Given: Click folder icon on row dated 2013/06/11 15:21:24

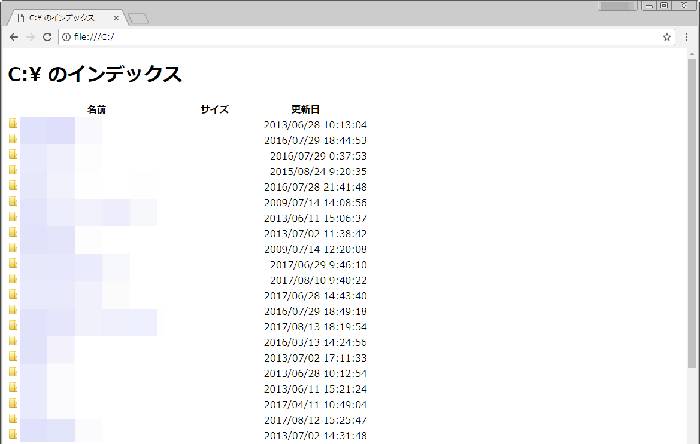Looking at the screenshot, I should (13, 388).
